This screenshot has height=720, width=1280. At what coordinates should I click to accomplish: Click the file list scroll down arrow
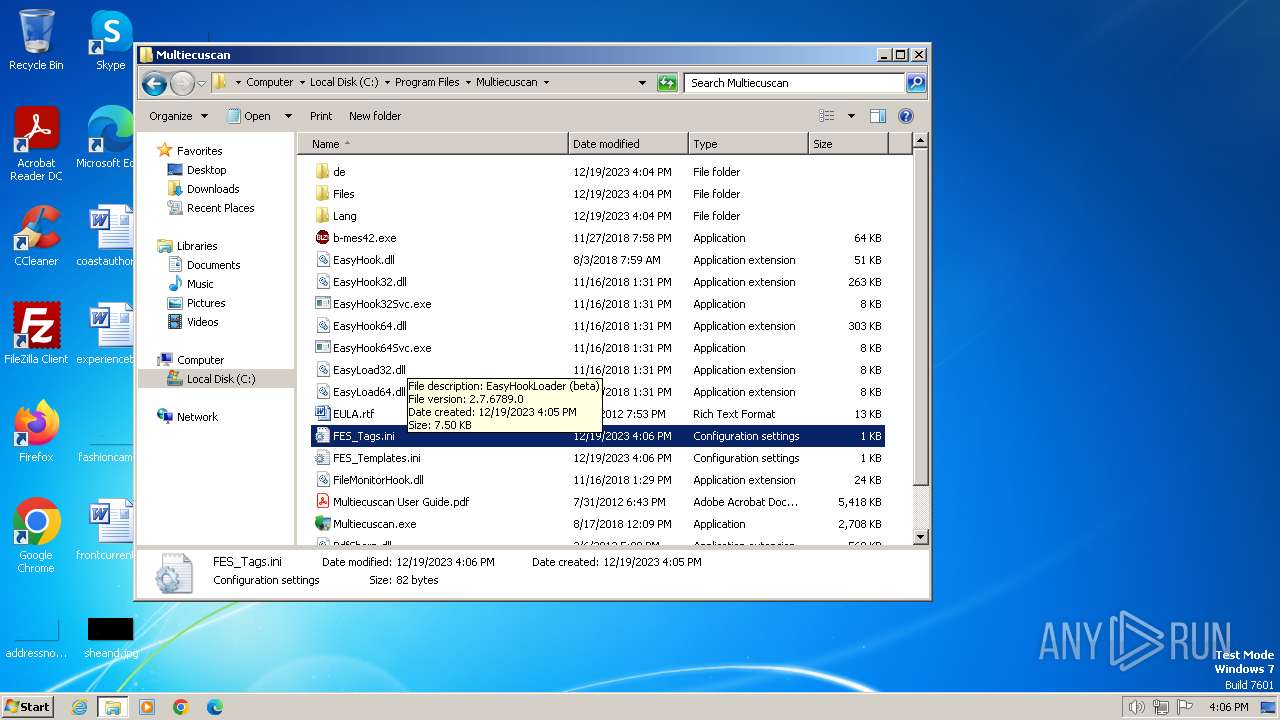[921, 537]
